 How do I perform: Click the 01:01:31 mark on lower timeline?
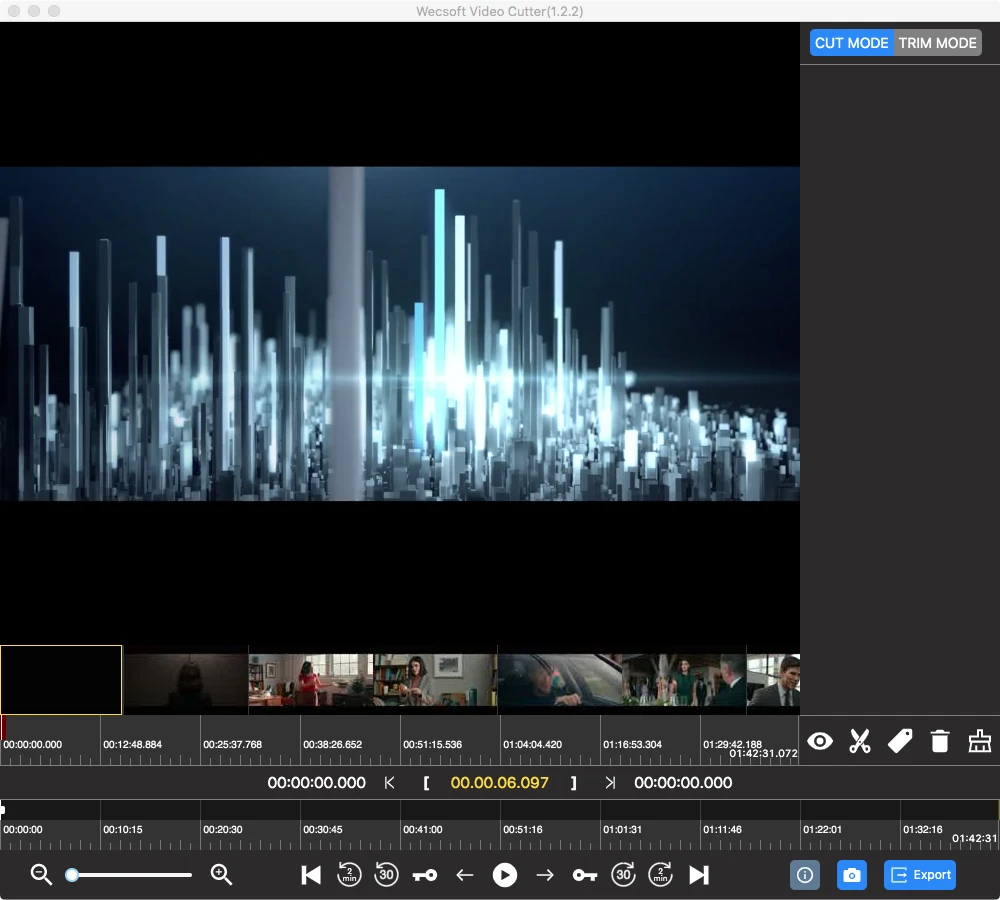click(x=622, y=829)
